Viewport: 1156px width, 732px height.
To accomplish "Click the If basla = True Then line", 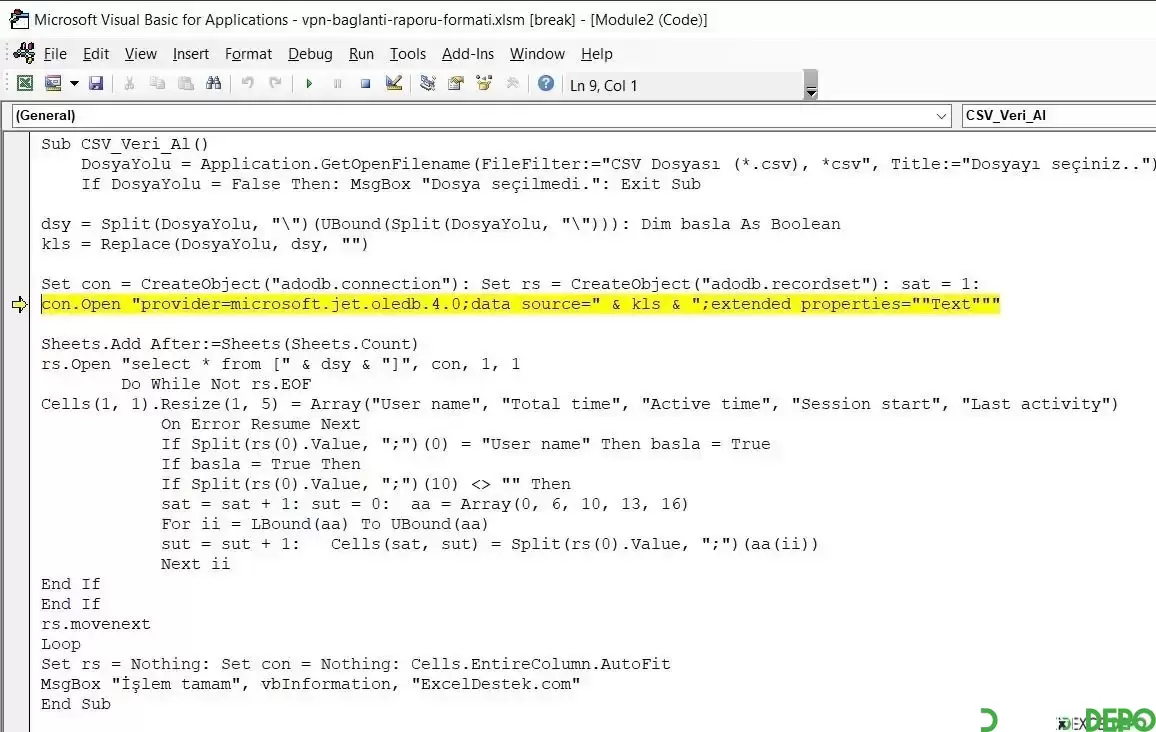I will click(x=261, y=464).
